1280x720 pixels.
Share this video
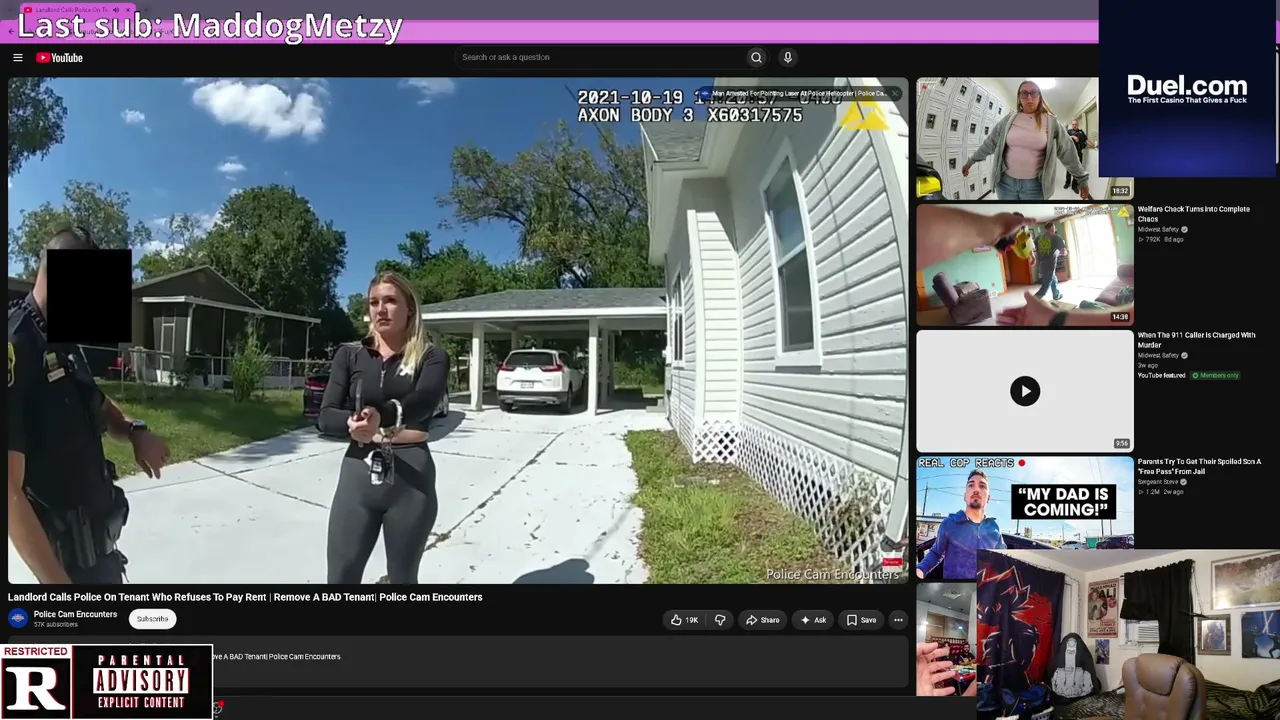pos(762,620)
